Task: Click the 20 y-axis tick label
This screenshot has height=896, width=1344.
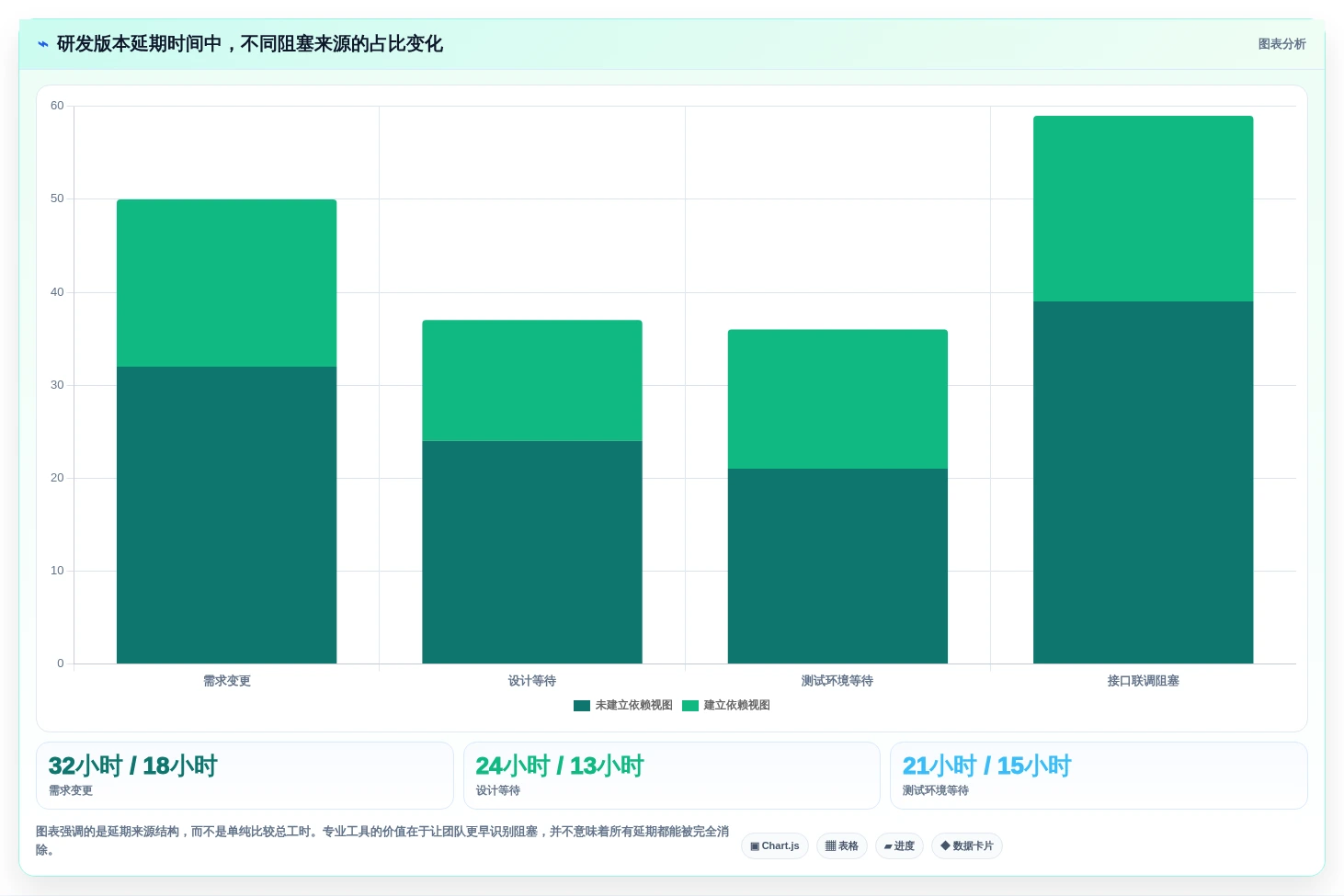Action: coord(57,478)
